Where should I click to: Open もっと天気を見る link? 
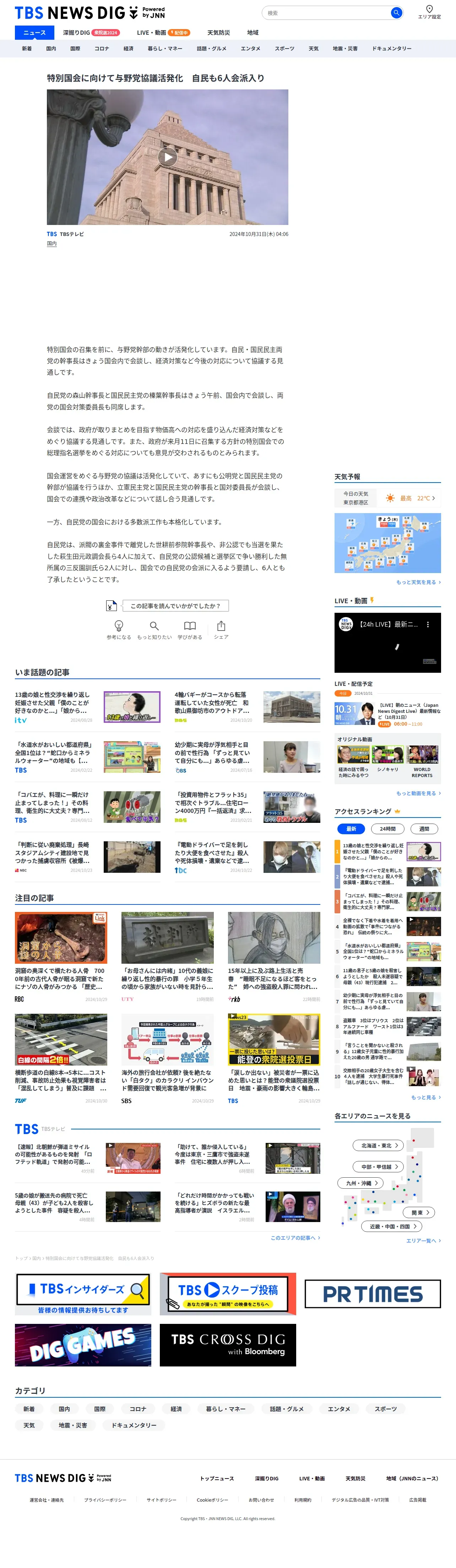pos(418,582)
